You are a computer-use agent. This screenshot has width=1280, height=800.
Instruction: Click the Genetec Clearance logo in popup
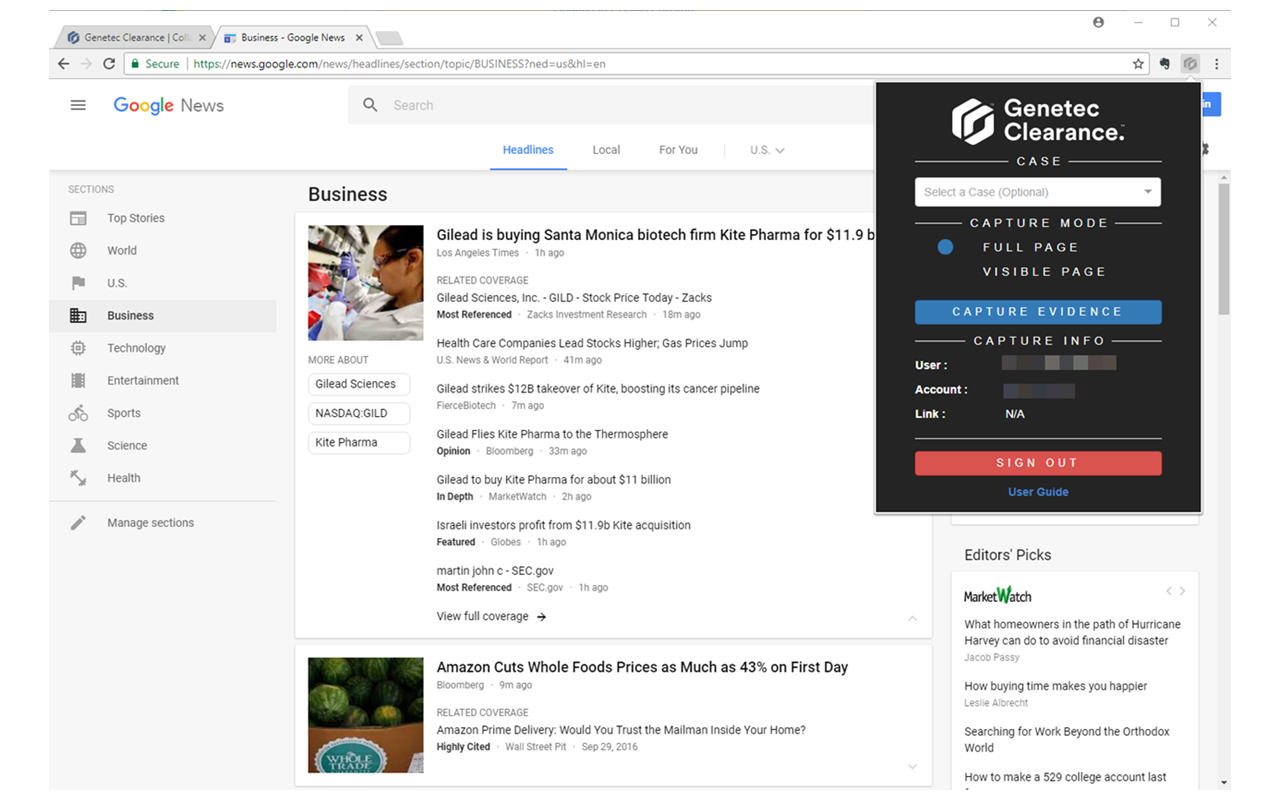pyautogui.click(x=1038, y=120)
